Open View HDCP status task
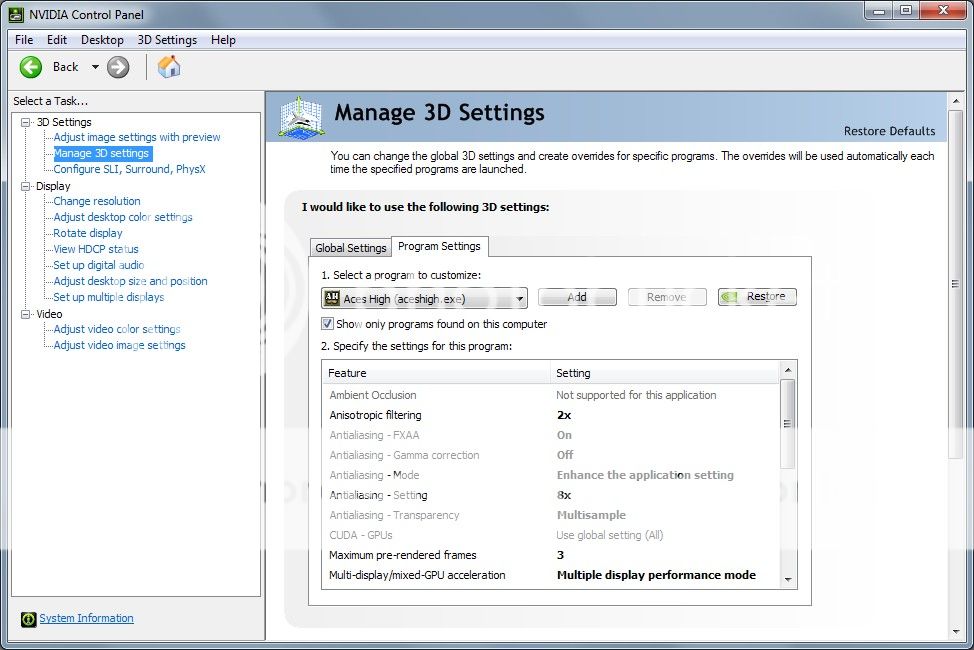The width and height of the screenshot is (974, 650). tap(96, 249)
